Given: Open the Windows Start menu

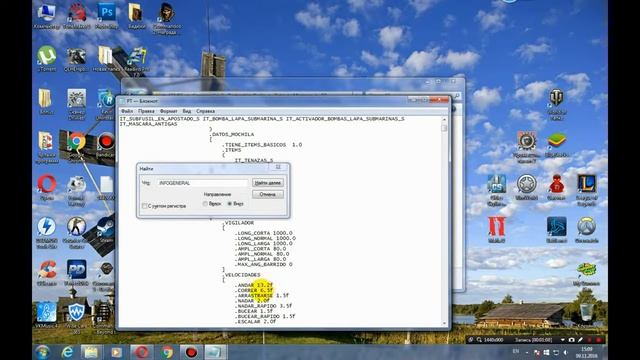Looking at the screenshot, I should pyautogui.click(x=43, y=352).
